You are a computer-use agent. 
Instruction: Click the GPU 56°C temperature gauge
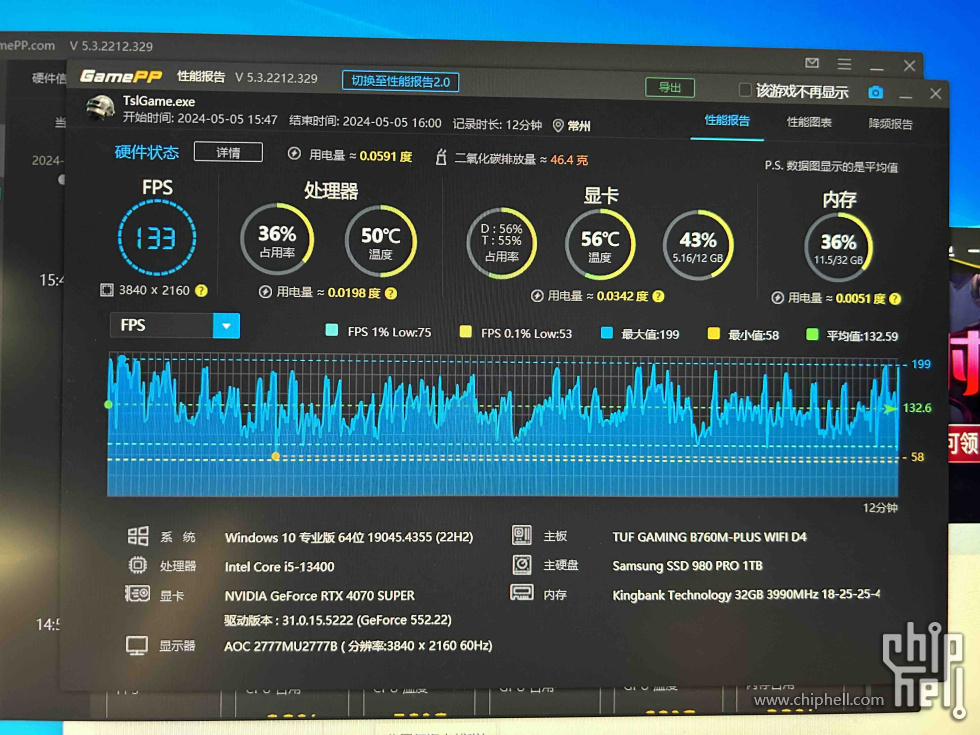click(600, 244)
